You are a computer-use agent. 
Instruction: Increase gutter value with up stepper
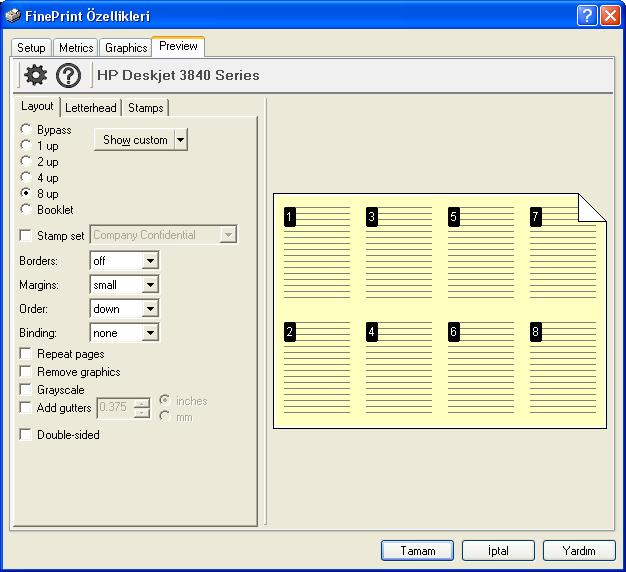pos(142,403)
